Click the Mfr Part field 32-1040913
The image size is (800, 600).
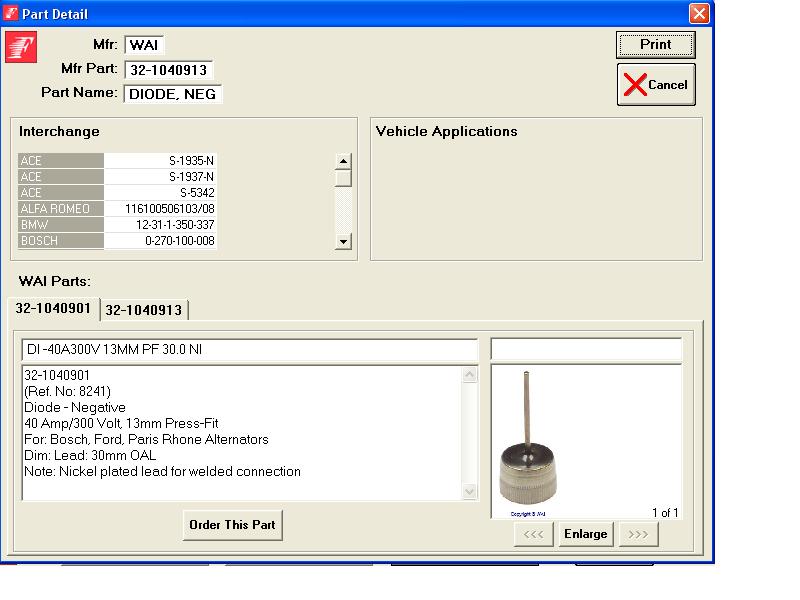click(168, 70)
